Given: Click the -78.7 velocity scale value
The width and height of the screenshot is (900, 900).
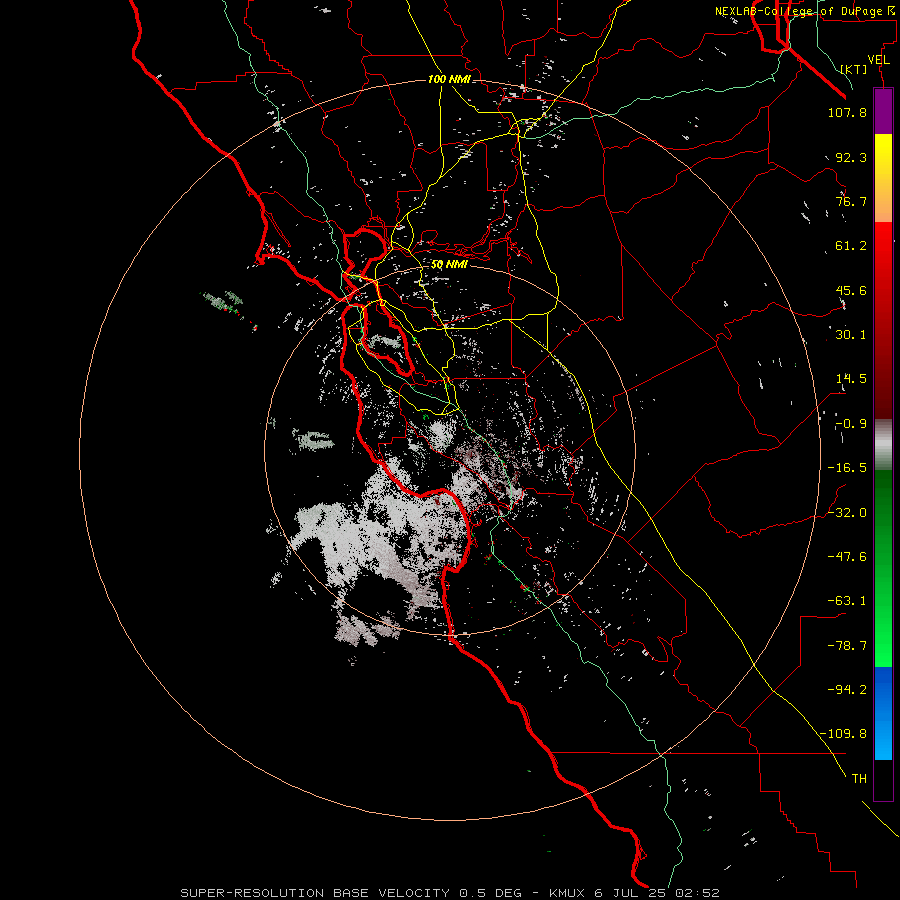Looking at the screenshot, I should point(847,646).
